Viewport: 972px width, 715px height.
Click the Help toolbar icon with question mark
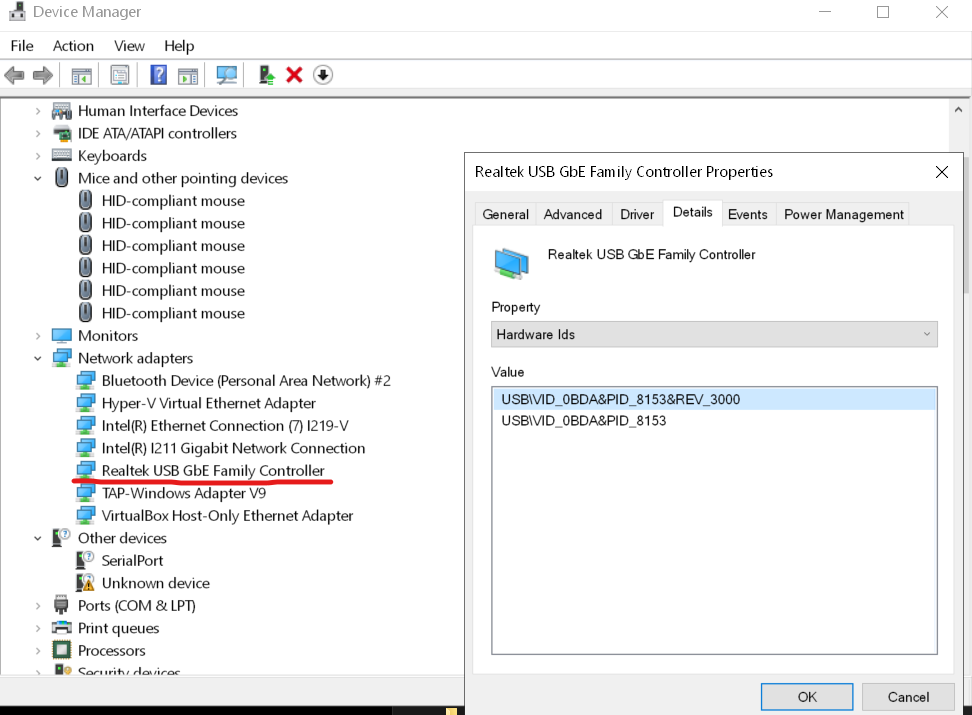pyautogui.click(x=158, y=75)
